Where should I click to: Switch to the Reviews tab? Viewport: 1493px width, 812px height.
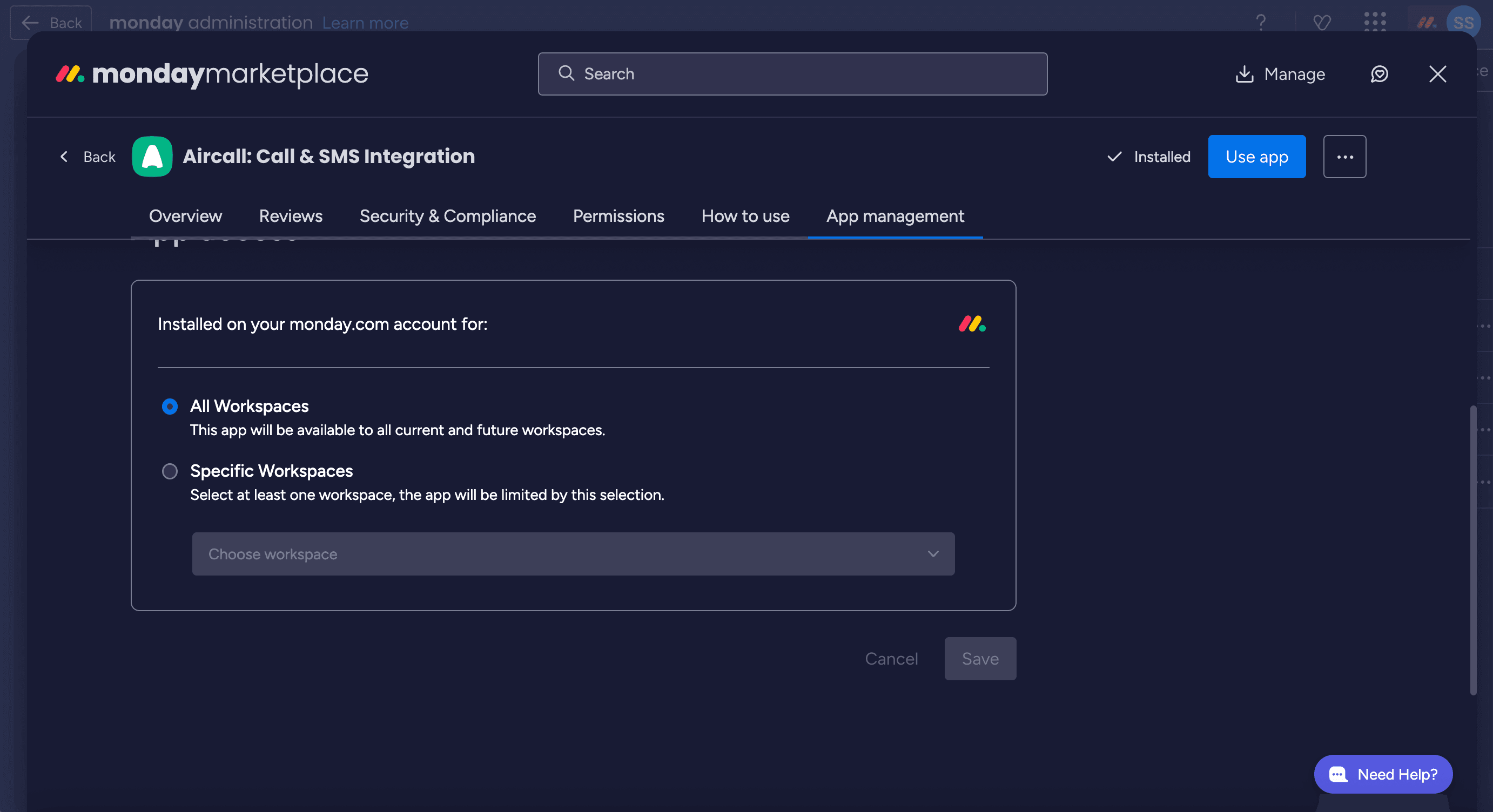291,216
